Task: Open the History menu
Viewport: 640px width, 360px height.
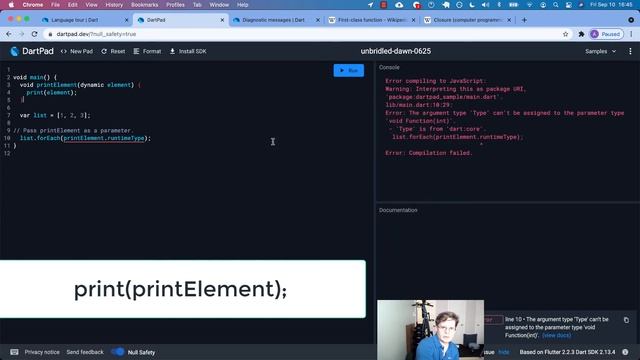Action: [114, 5]
